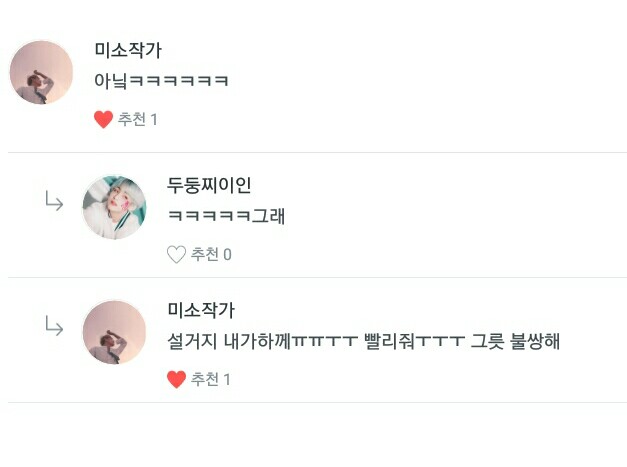Click the recommend count 1 on top comment
This screenshot has width=627, height=467.
tap(154, 120)
